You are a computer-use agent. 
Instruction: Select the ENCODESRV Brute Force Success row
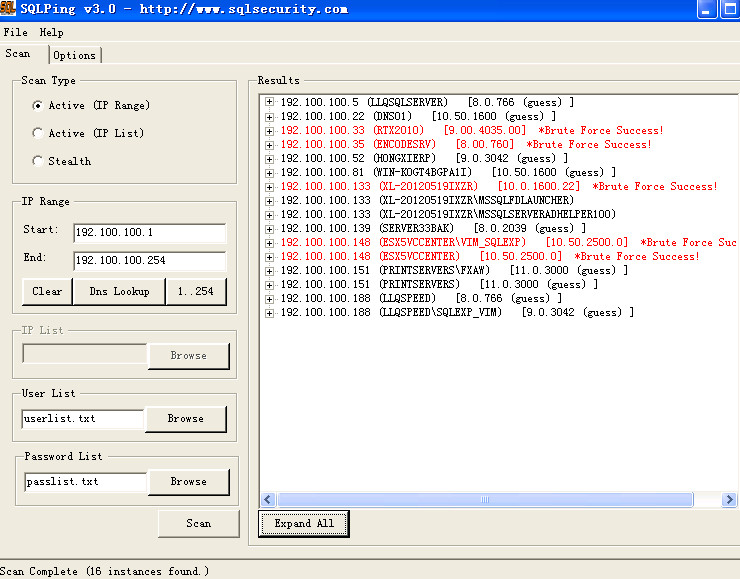tap(466, 145)
